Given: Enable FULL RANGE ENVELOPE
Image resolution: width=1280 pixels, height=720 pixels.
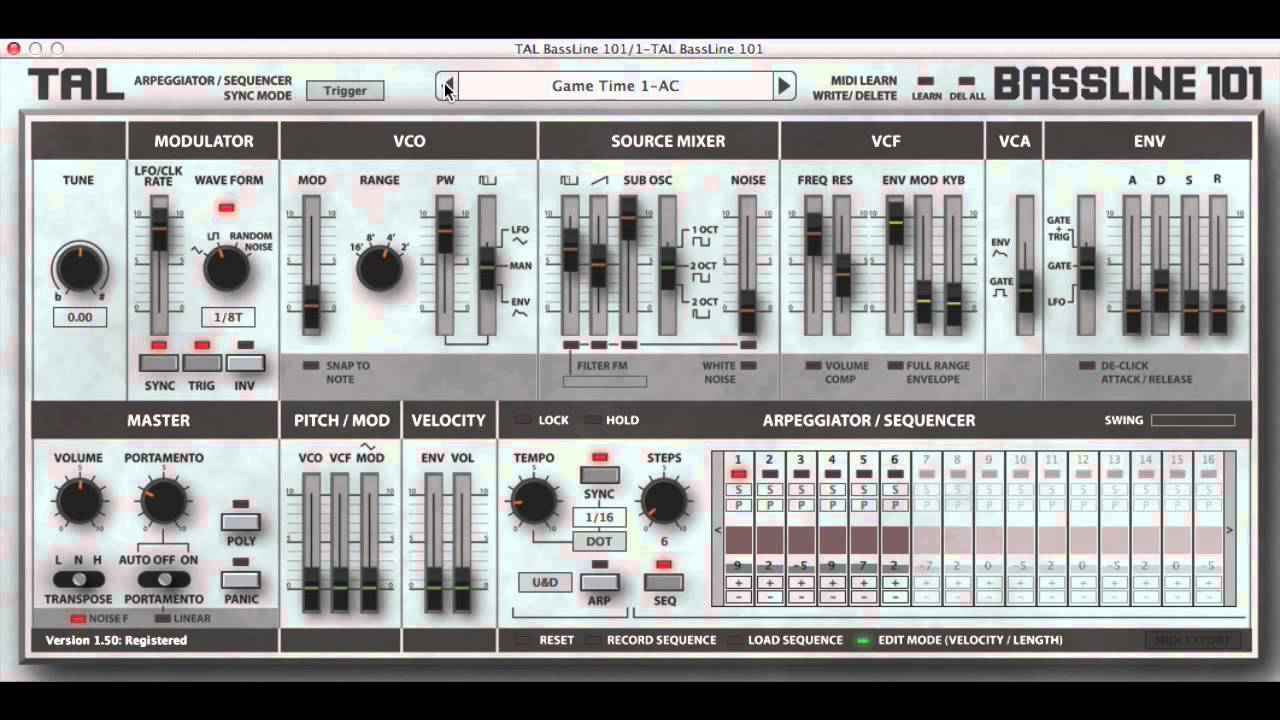Looking at the screenshot, I should pos(895,366).
